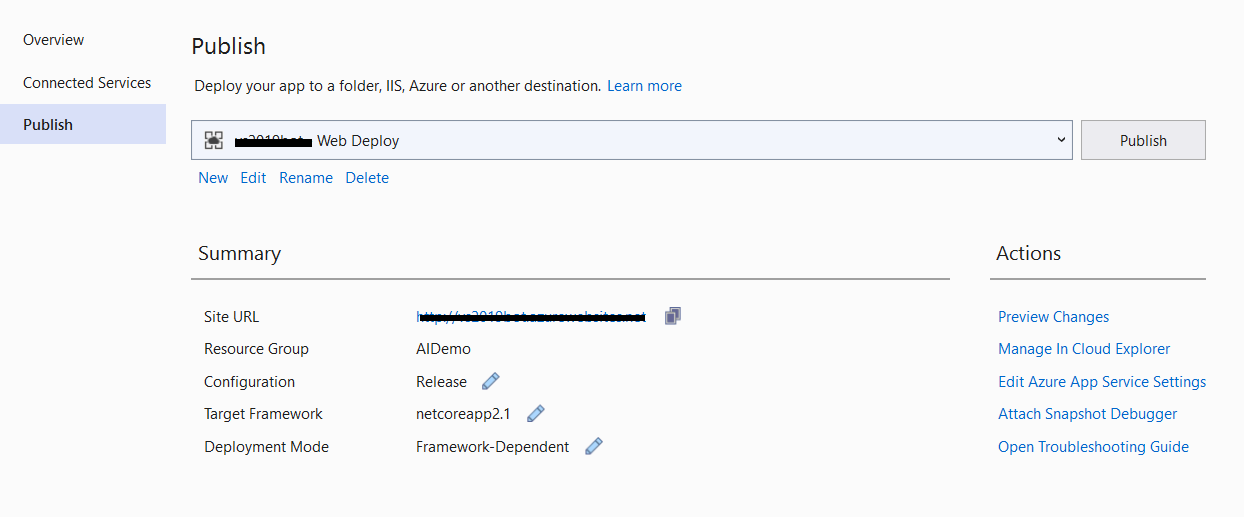1244x517 pixels.
Task: Click Edit under the profile dropdown
Action: (x=253, y=178)
